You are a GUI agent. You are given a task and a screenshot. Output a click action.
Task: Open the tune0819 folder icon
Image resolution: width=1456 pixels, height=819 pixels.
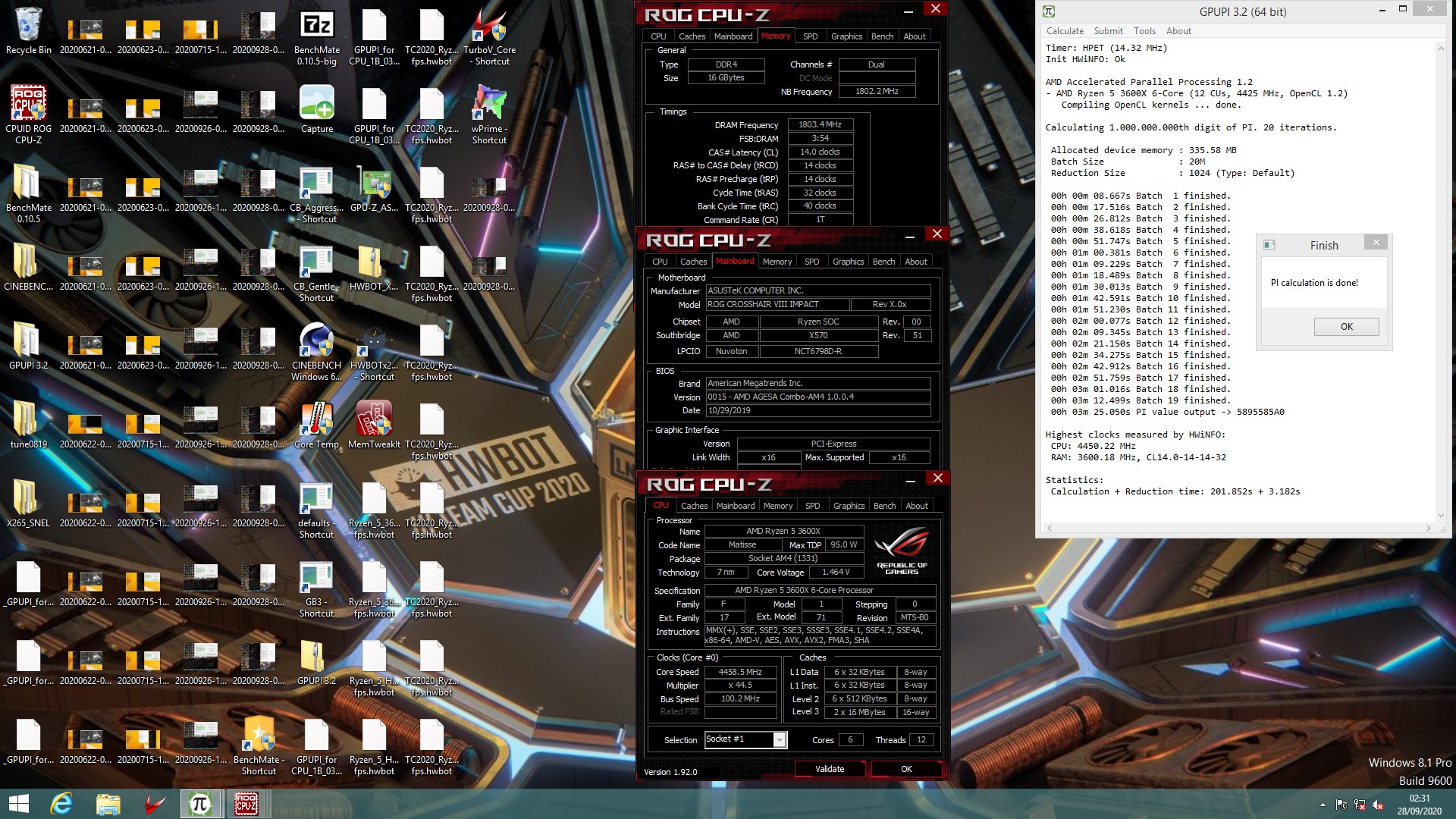28,425
